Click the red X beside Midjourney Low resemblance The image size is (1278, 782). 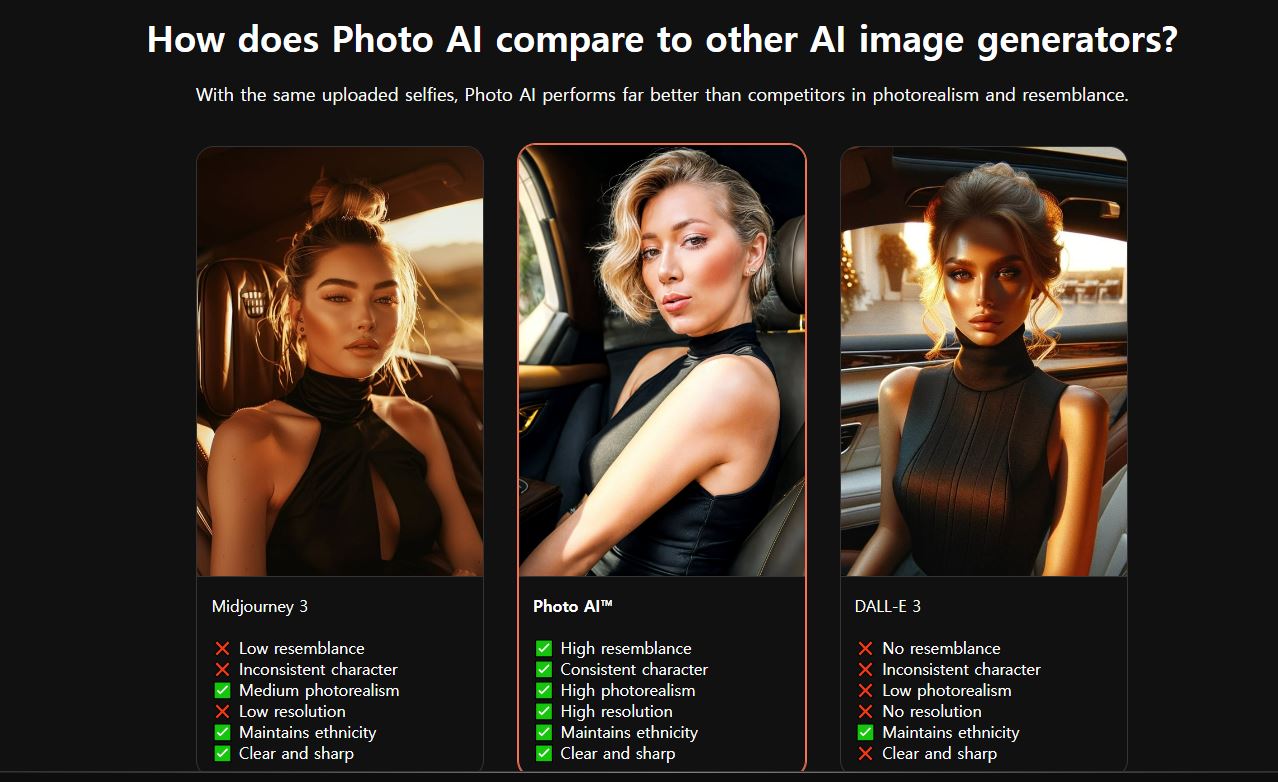222,648
